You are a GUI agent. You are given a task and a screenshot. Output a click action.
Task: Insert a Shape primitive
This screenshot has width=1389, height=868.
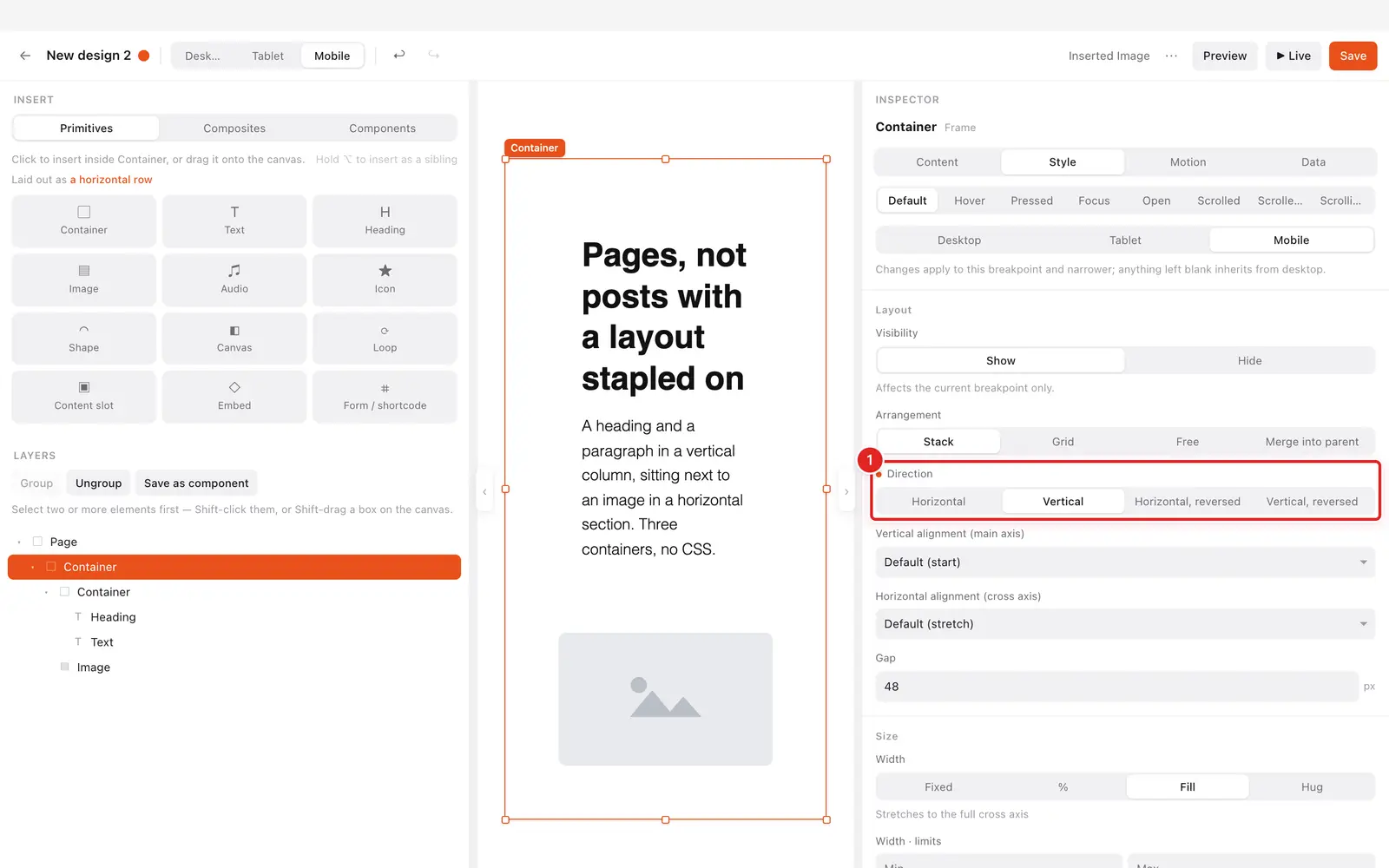coord(84,339)
